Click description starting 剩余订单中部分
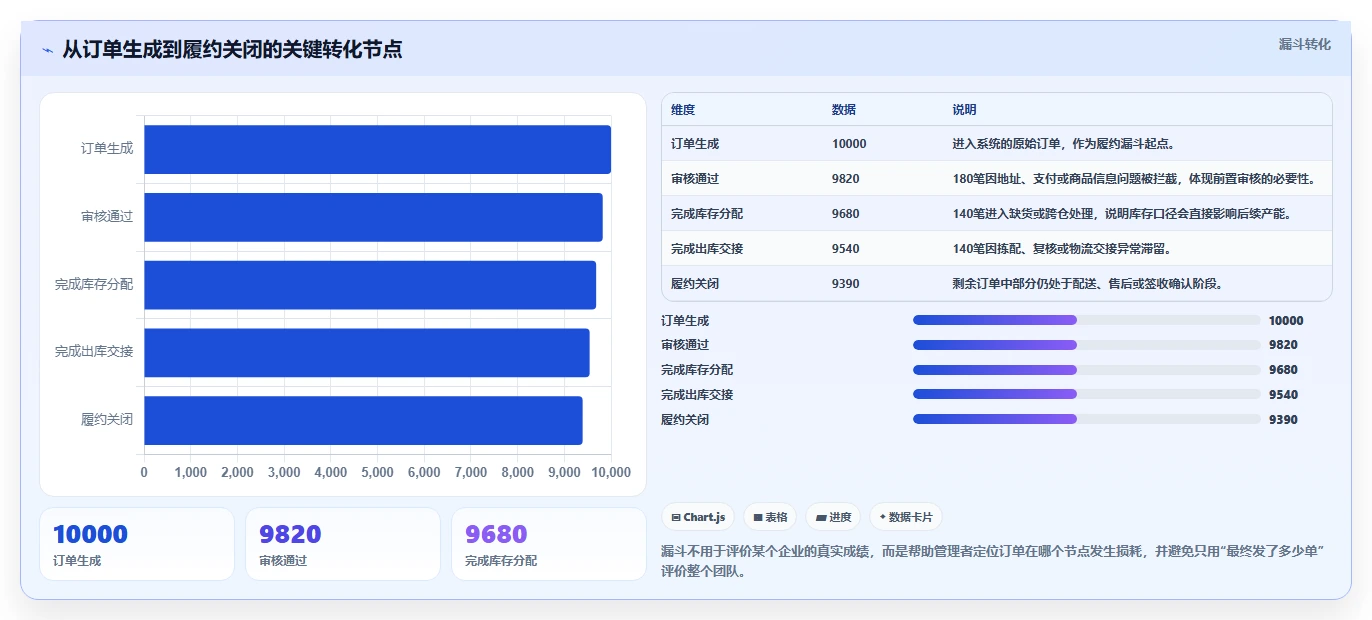Viewport: 1372px width, 620px height. [1088, 284]
